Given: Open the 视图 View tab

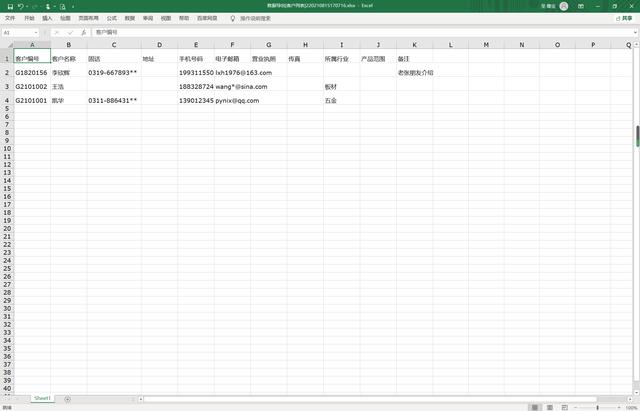Looking at the screenshot, I should pos(166,18).
